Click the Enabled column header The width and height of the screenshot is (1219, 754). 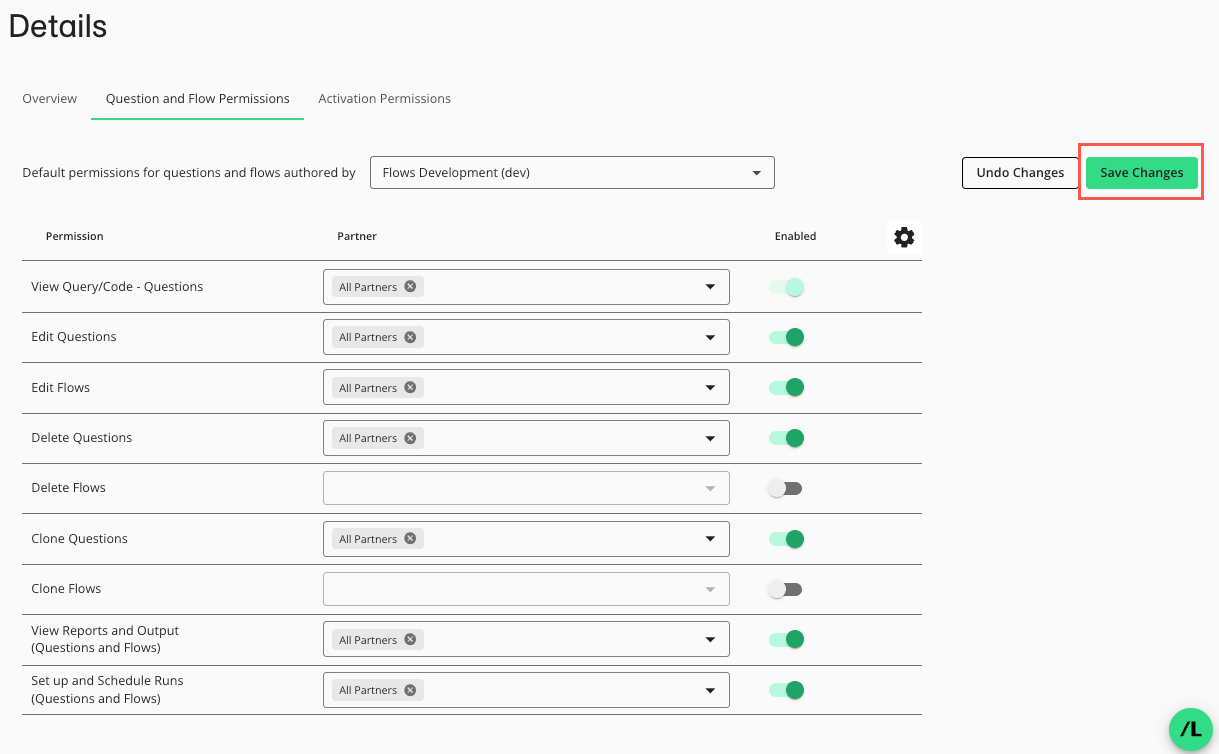tap(796, 237)
